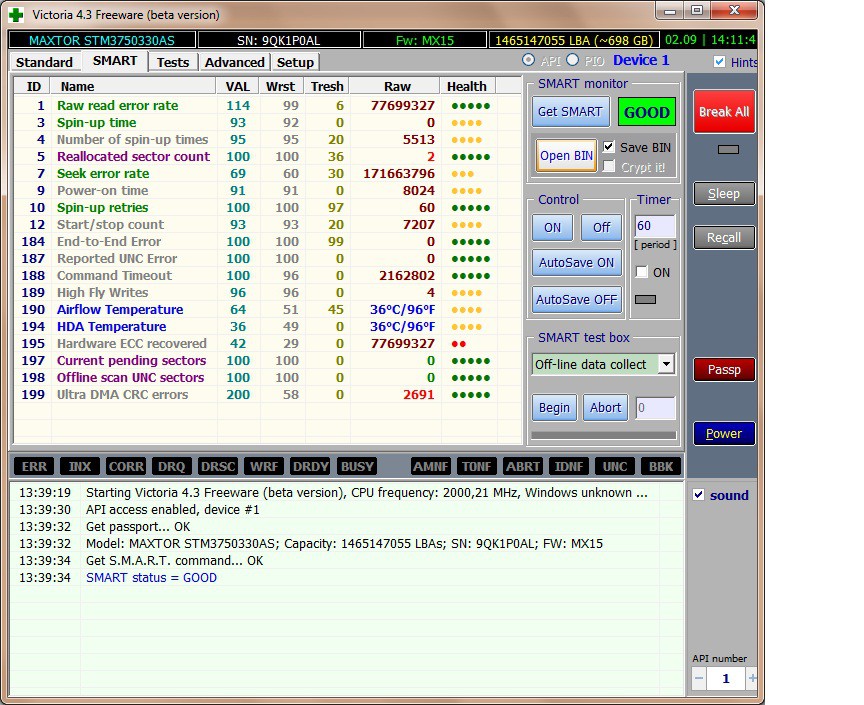The image size is (864, 705).
Task: Click the MAXTOR STM3750330AS model field
Action: tap(102, 40)
